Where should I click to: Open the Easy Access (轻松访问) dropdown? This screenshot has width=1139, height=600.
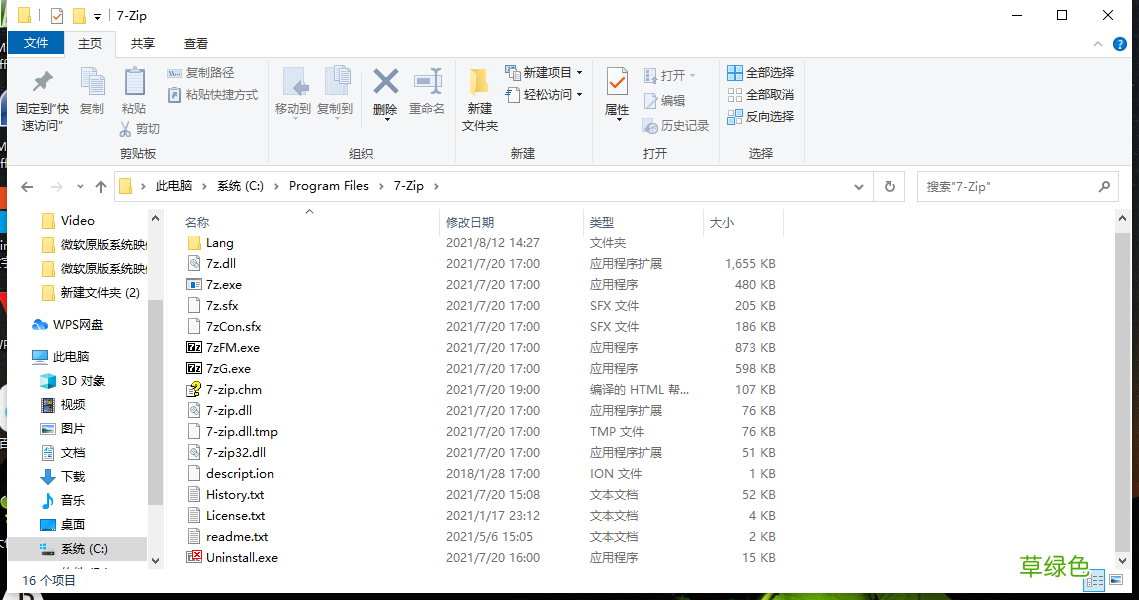544,94
